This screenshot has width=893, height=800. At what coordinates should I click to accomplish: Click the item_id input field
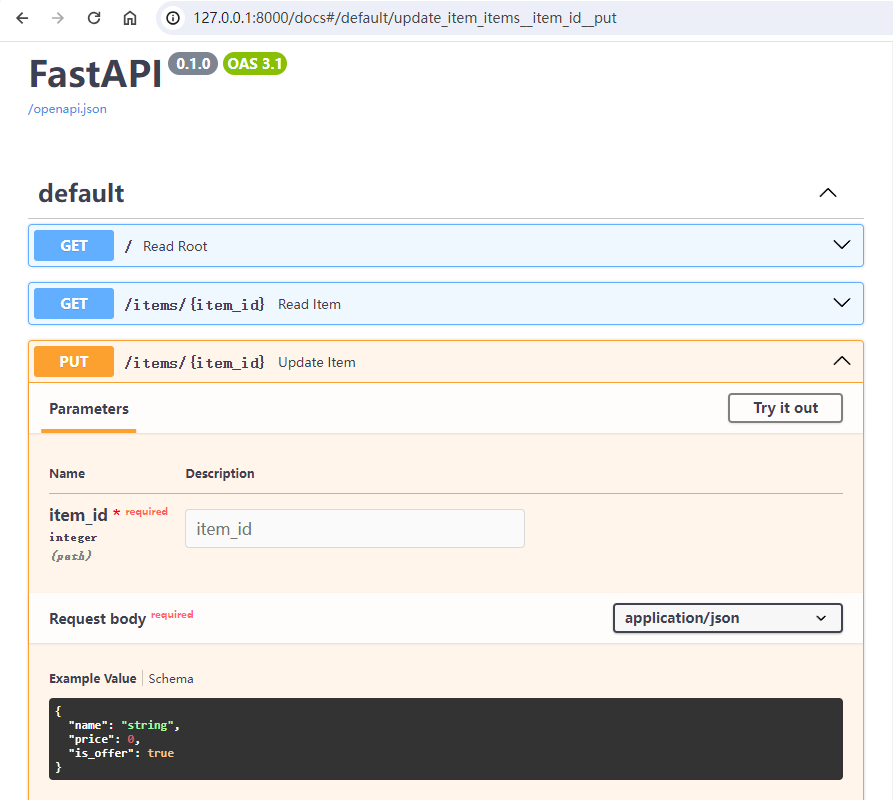pos(355,528)
